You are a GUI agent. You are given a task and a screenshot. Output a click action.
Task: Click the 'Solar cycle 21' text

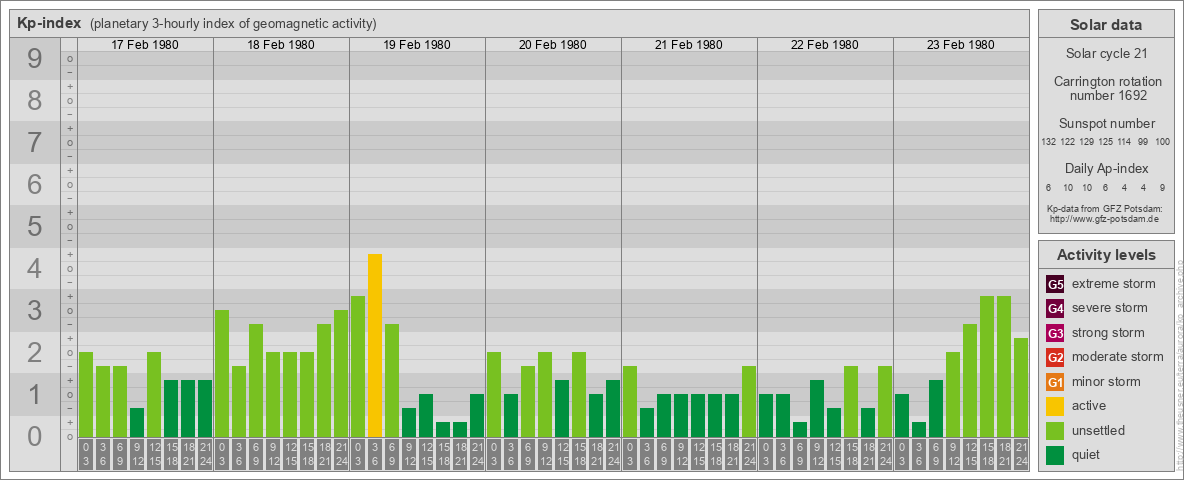coord(1106,54)
